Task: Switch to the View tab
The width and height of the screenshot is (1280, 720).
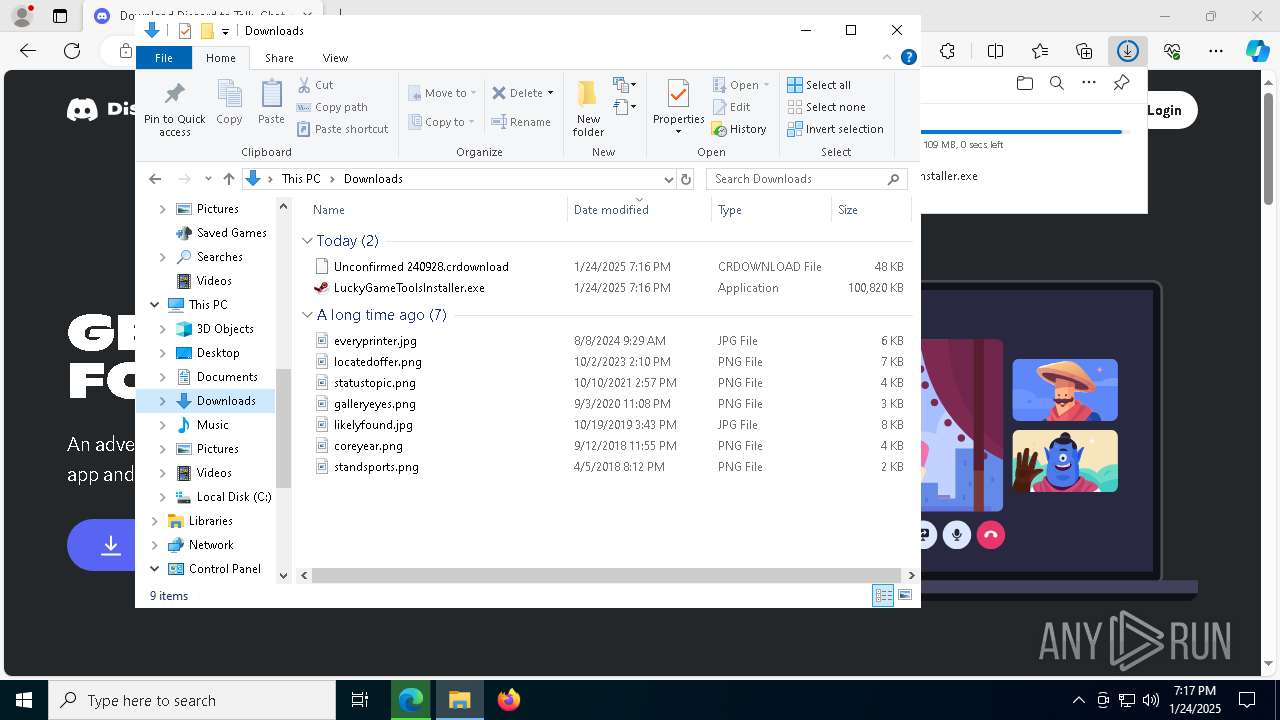Action: 335,58
